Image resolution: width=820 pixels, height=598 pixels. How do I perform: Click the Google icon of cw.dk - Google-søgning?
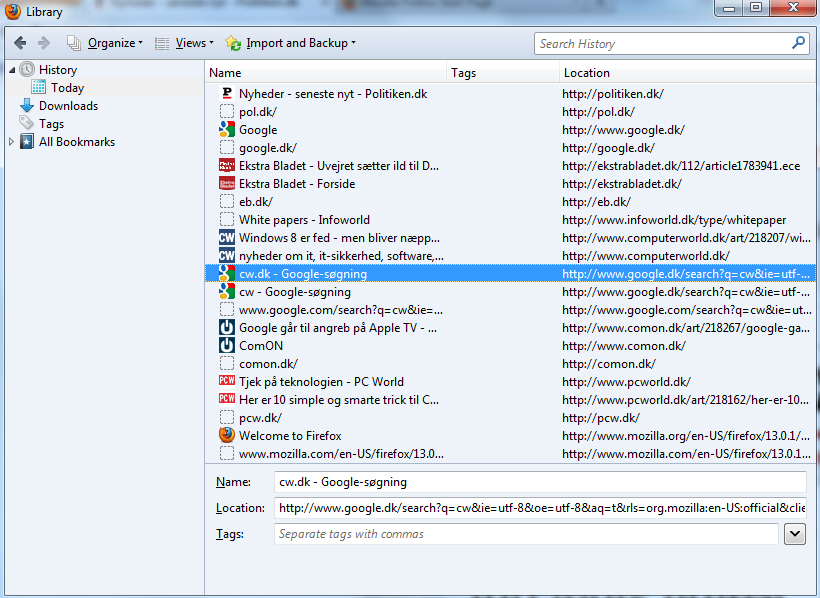pos(226,273)
